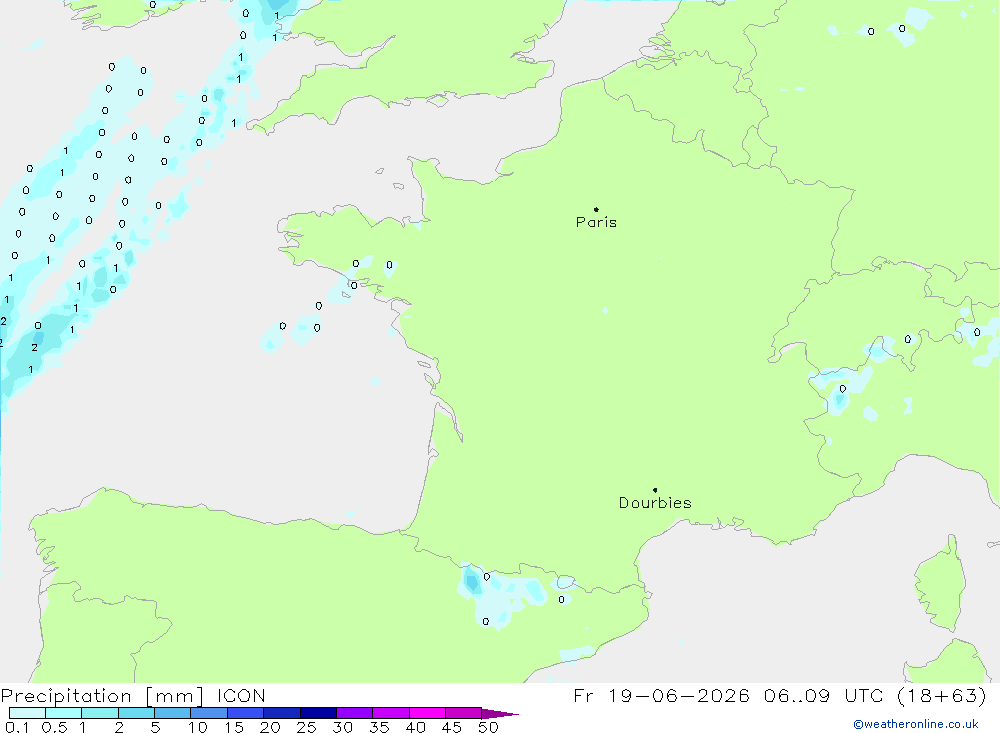The width and height of the screenshot is (1000, 733).
Task: Click the lightest cyan legend swatch at 0.1
Action: 27,713
